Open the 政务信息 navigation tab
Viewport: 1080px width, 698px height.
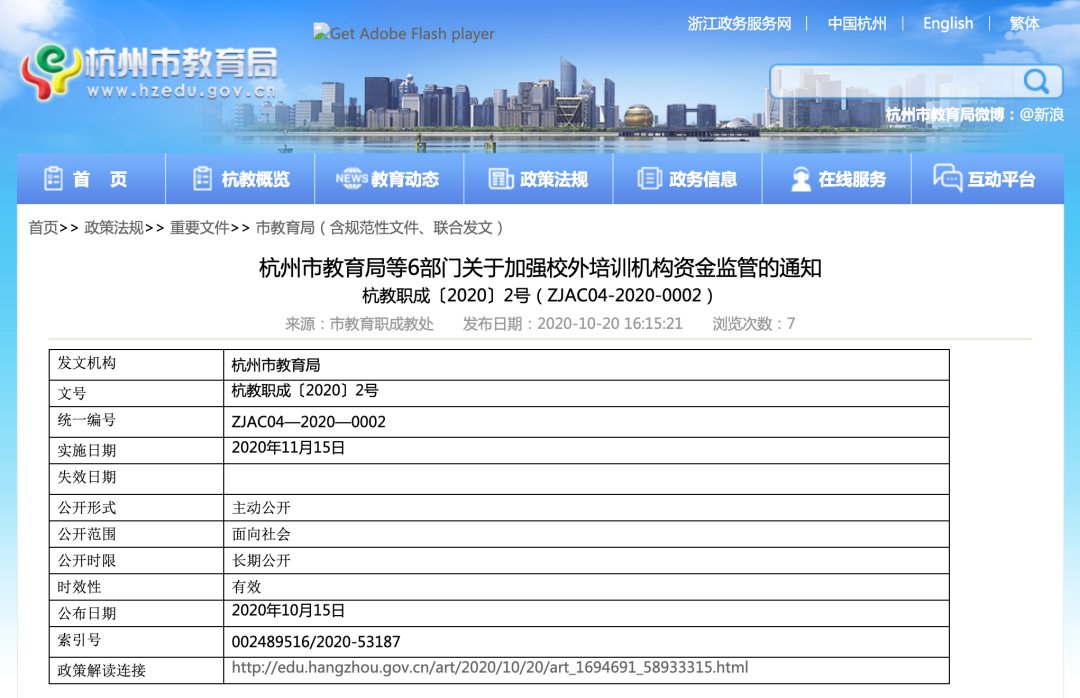coord(687,179)
